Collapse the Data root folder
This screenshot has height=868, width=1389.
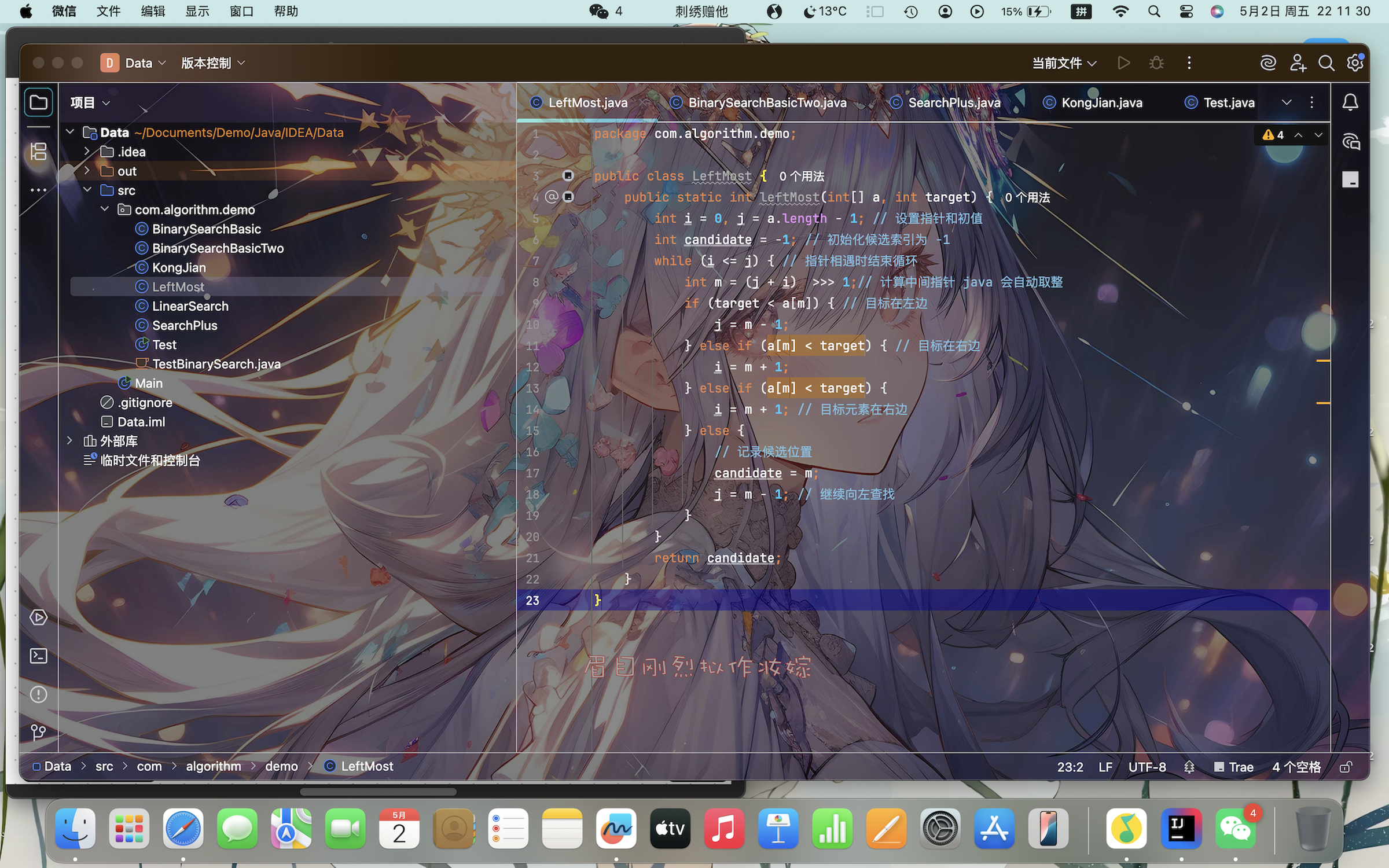tap(70, 132)
